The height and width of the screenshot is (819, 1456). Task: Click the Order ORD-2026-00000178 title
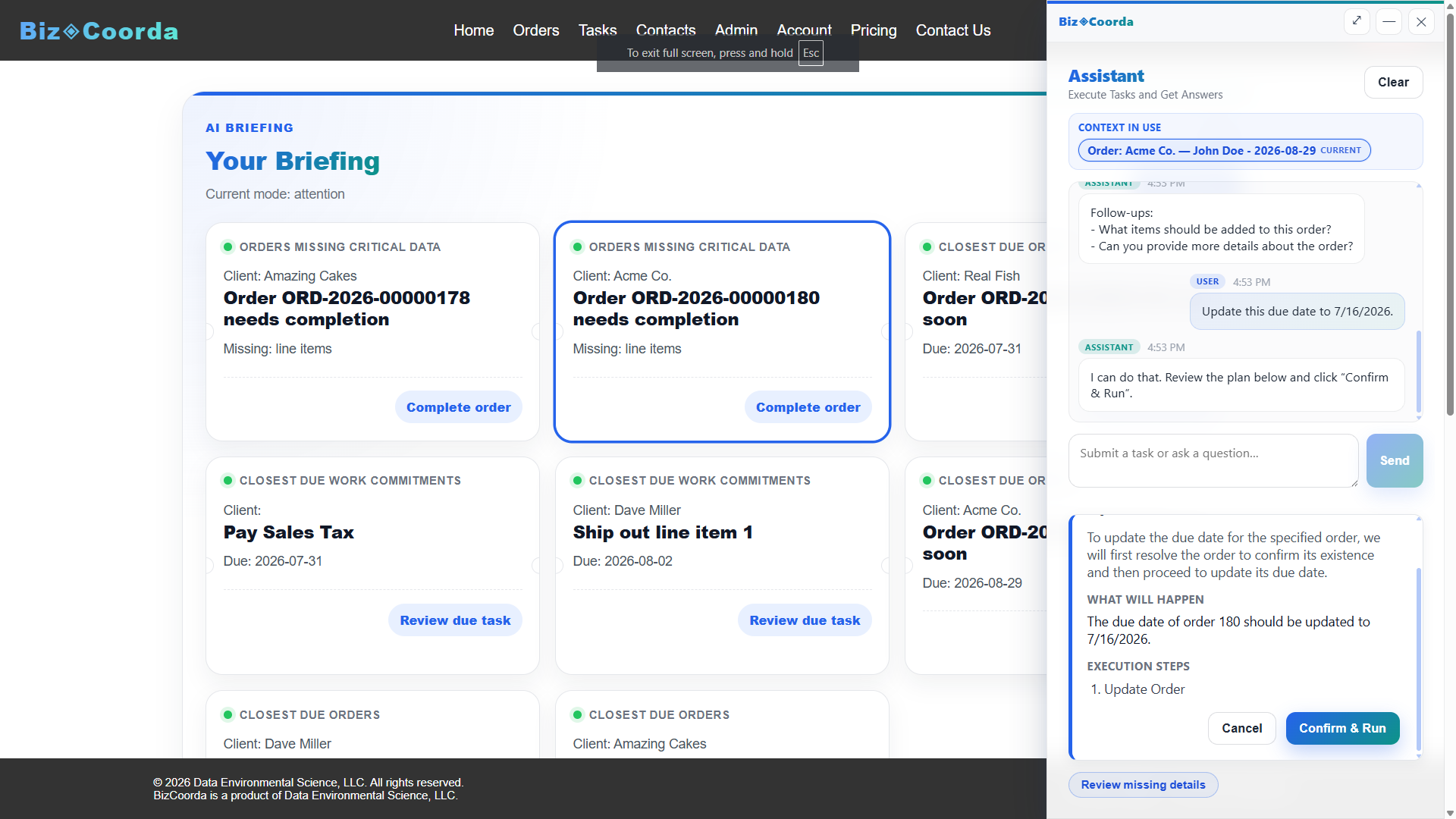pos(347,309)
